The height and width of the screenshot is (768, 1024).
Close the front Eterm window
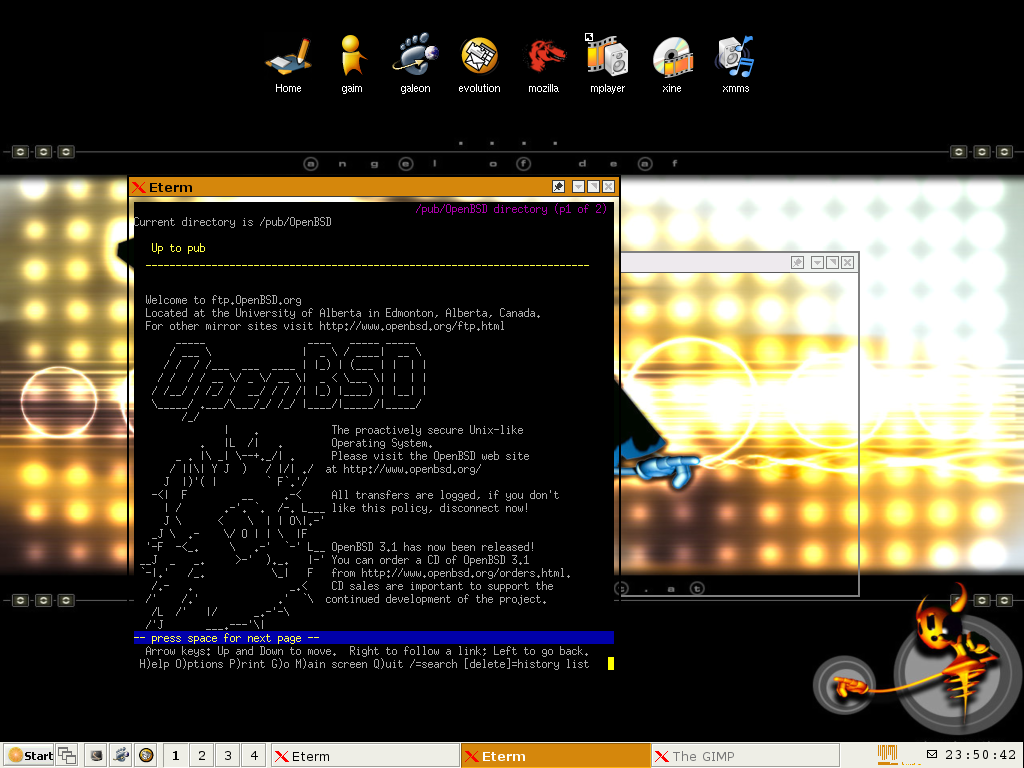tap(608, 187)
